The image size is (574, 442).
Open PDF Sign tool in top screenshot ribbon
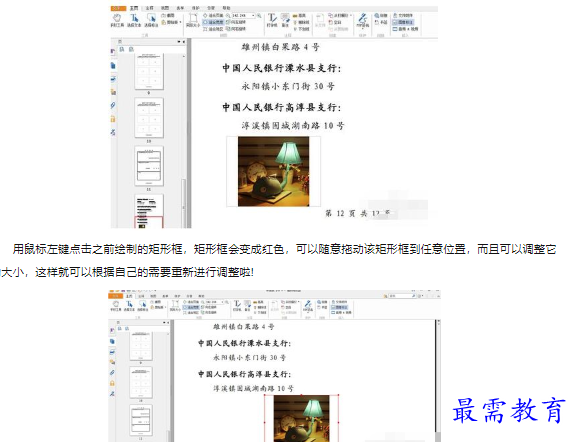tap(363, 21)
